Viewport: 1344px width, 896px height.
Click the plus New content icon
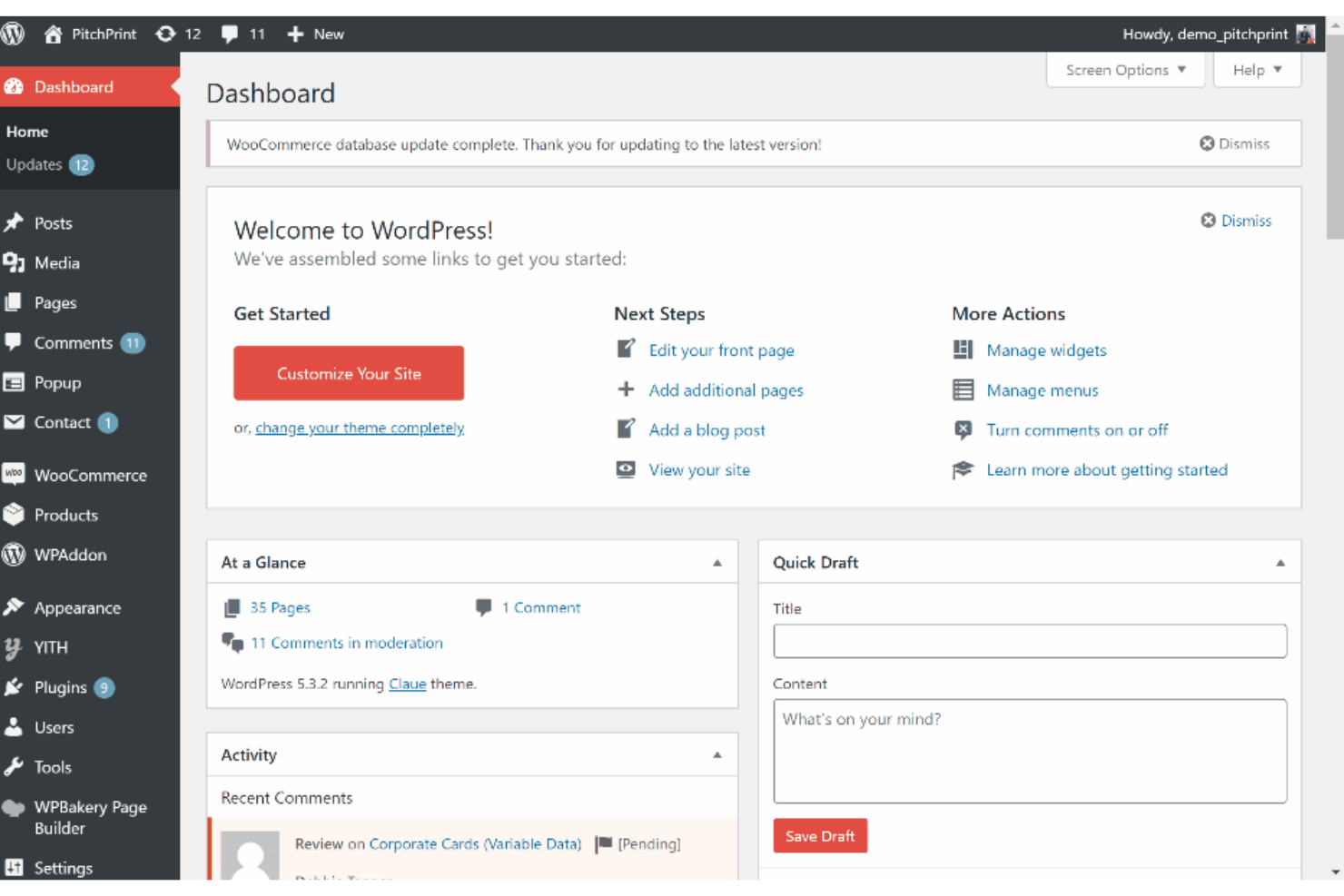tap(295, 34)
